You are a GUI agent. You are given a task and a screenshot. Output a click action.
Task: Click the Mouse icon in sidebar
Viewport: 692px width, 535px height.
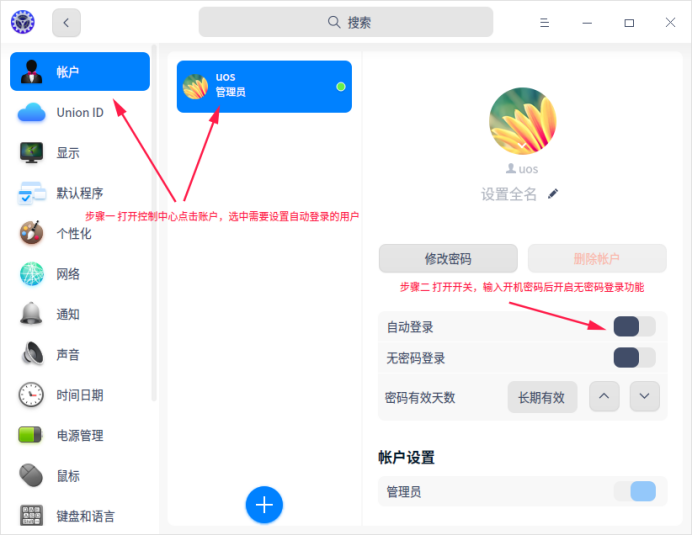tap(31, 475)
